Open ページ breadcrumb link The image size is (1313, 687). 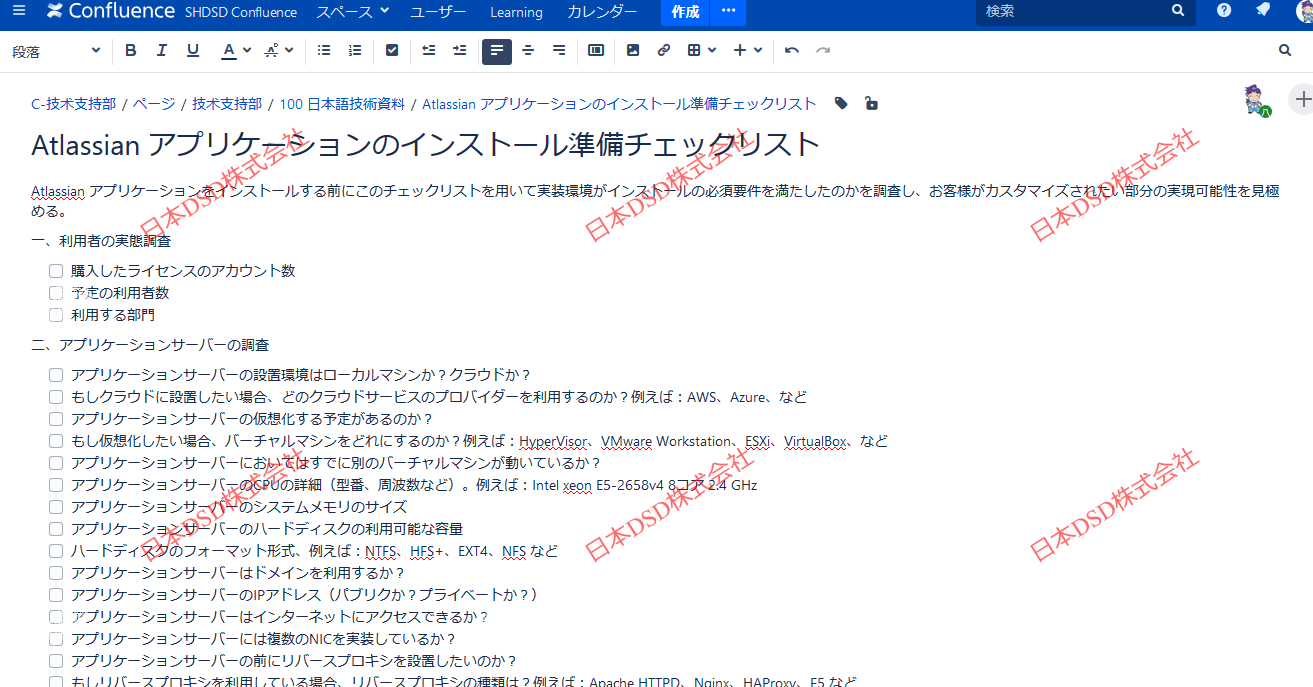point(154,104)
